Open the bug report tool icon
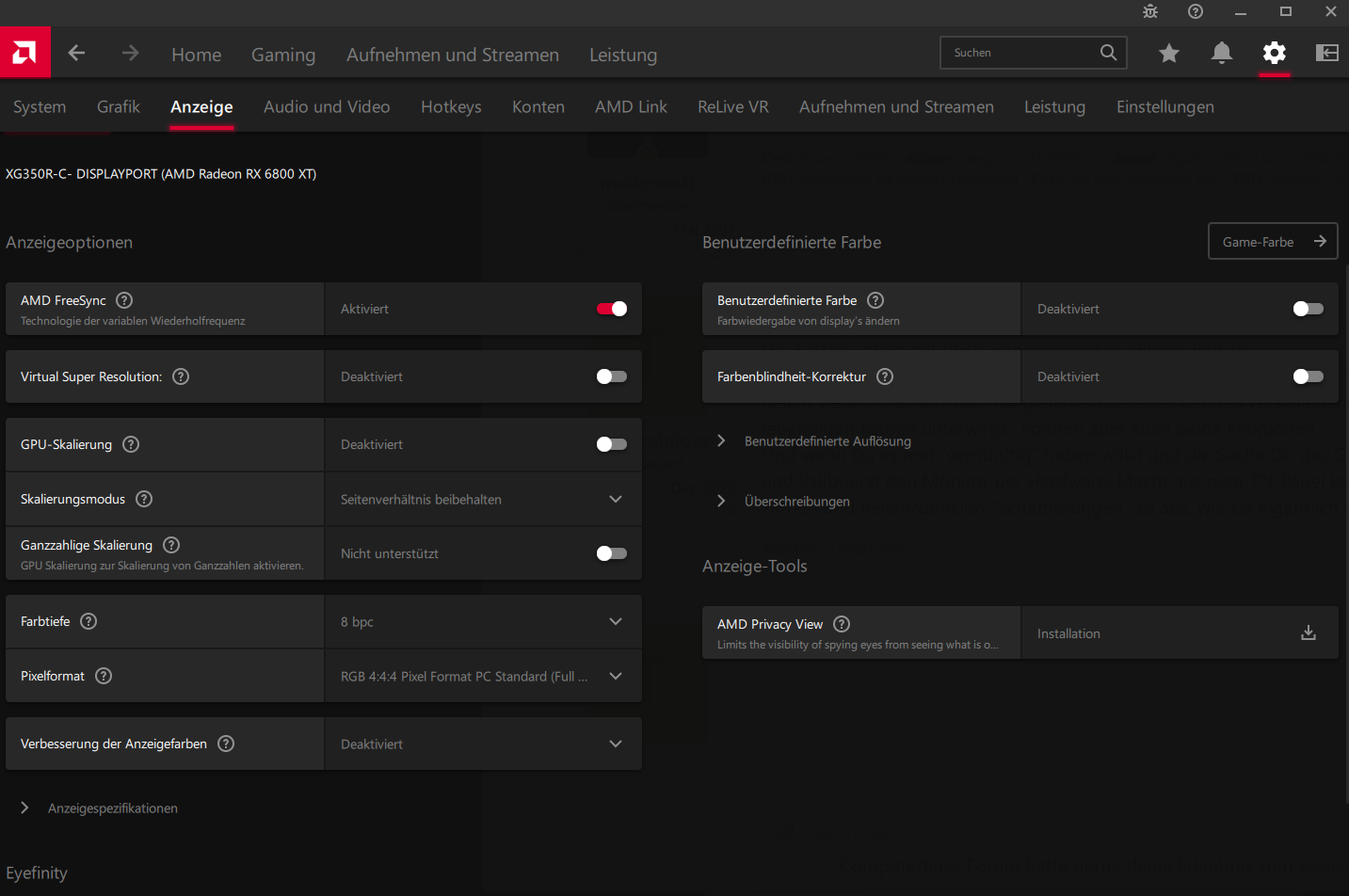This screenshot has height=896, width=1349. [1150, 11]
